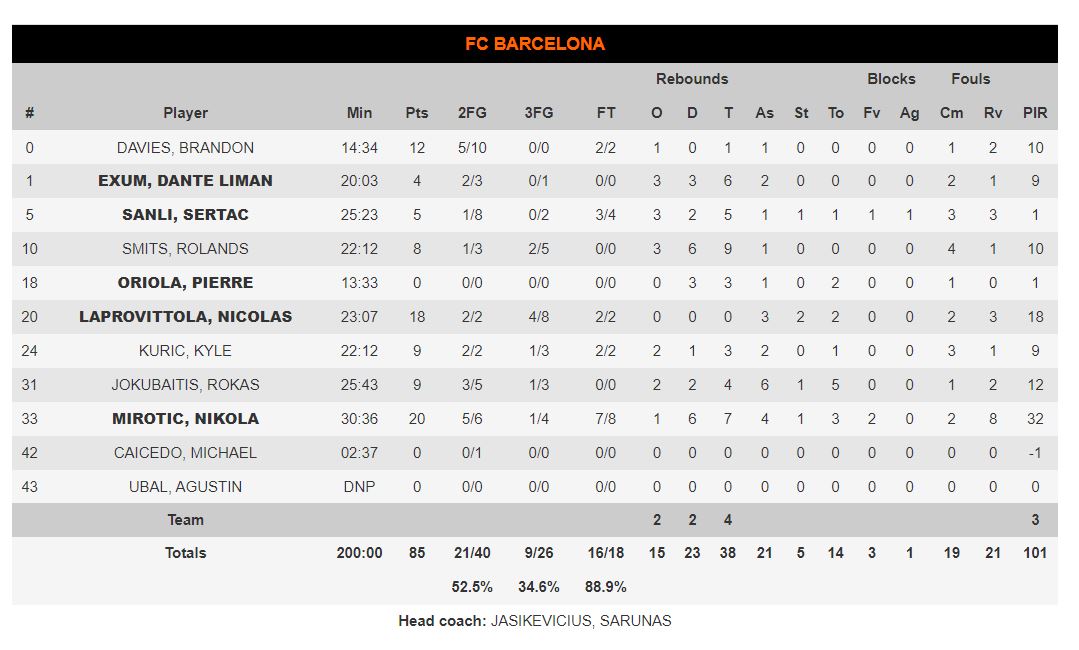Click the FC Barcelona team header
The height and width of the screenshot is (650, 1079).
[x=534, y=44]
